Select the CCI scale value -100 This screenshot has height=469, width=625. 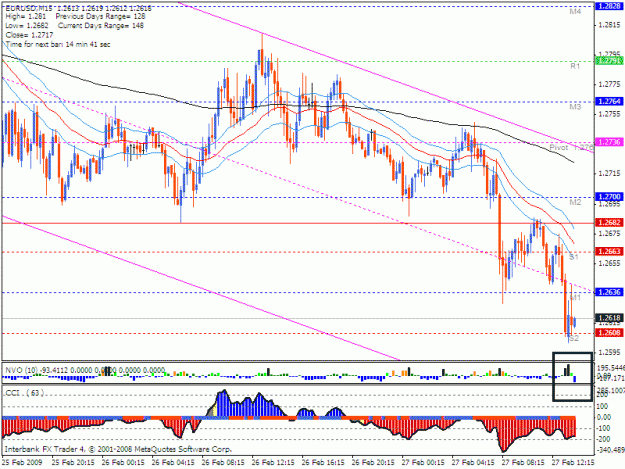[604, 428]
